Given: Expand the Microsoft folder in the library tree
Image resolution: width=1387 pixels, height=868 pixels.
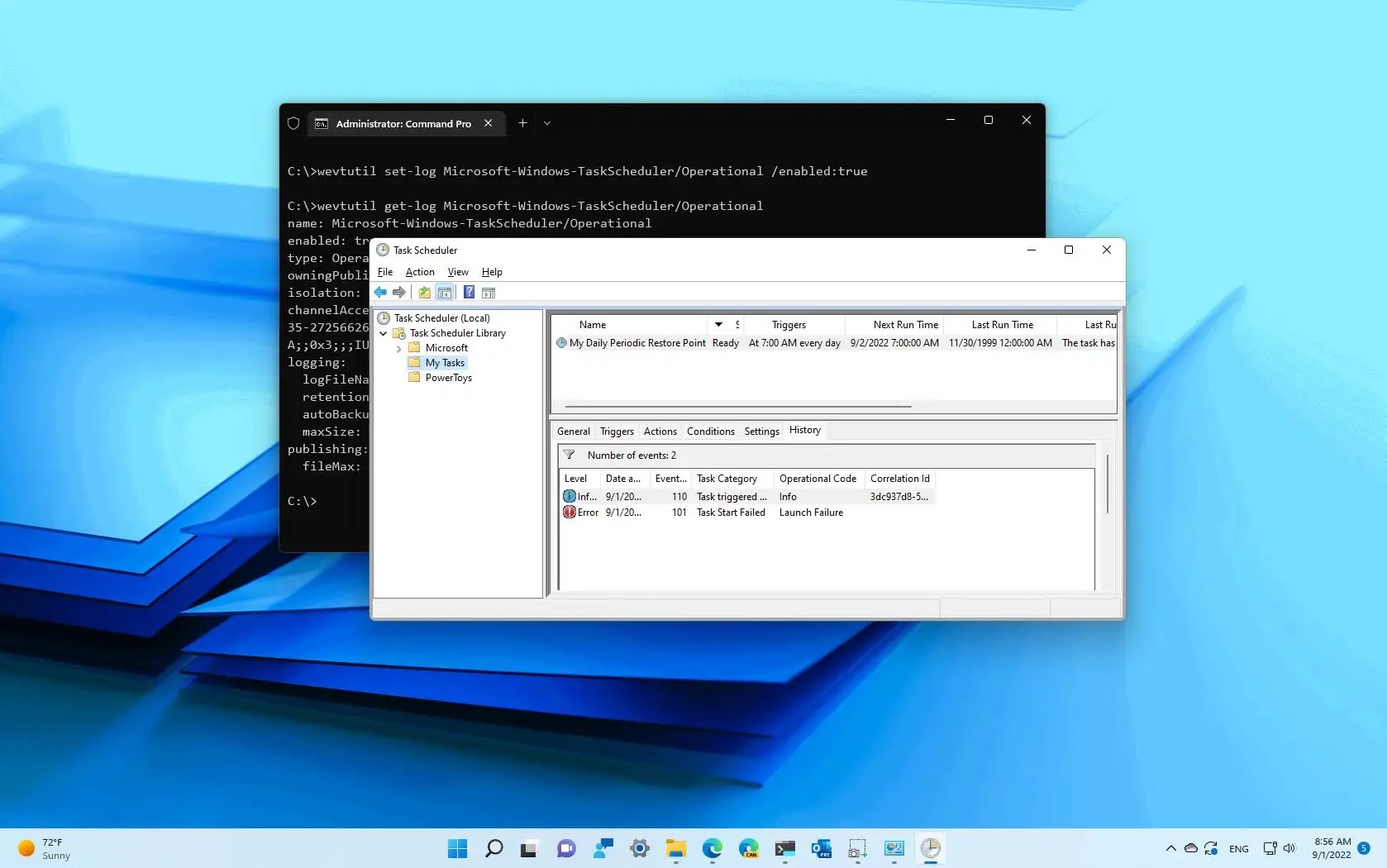Looking at the screenshot, I should tap(398, 347).
